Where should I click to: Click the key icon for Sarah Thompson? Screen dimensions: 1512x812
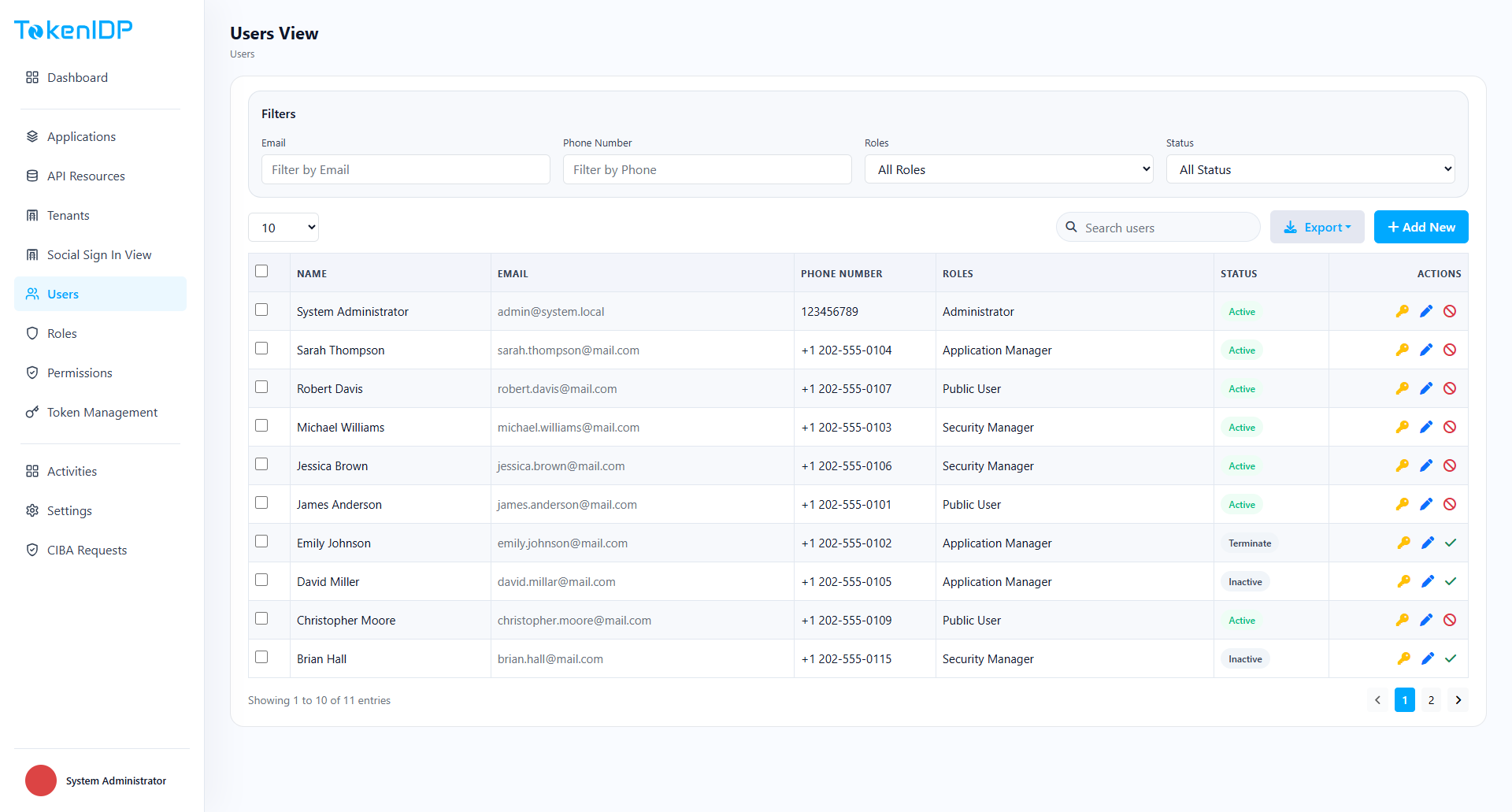click(x=1403, y=350)
